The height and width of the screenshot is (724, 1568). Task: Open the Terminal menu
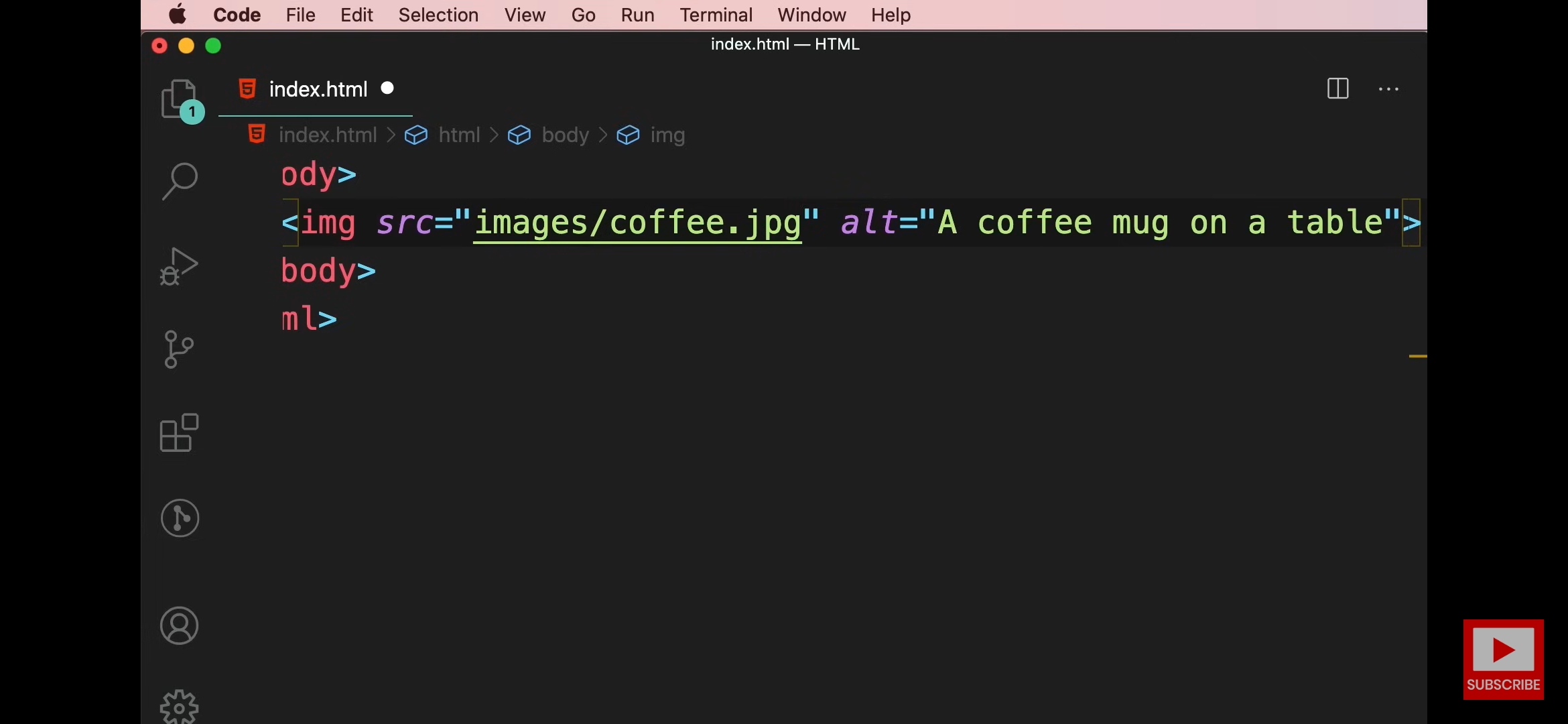[716, 15]
